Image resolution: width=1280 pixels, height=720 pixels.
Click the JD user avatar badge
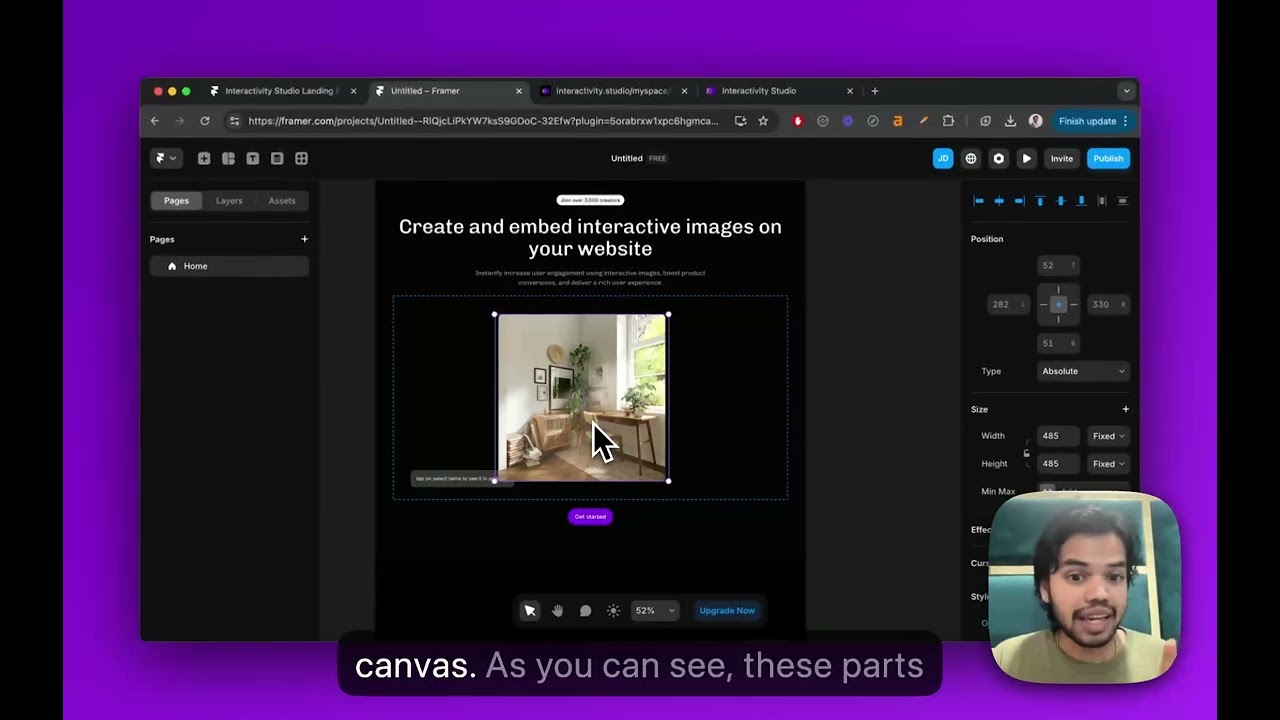coord(943,158)
